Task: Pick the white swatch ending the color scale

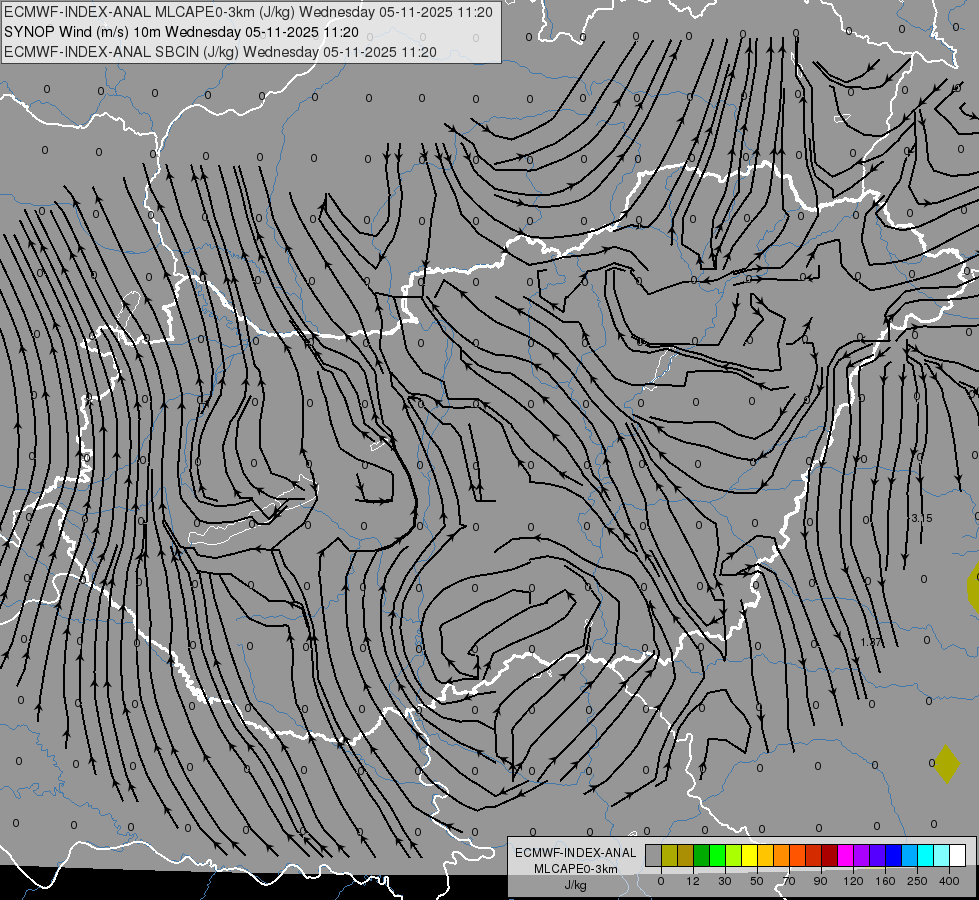Action: pos(958,856)
